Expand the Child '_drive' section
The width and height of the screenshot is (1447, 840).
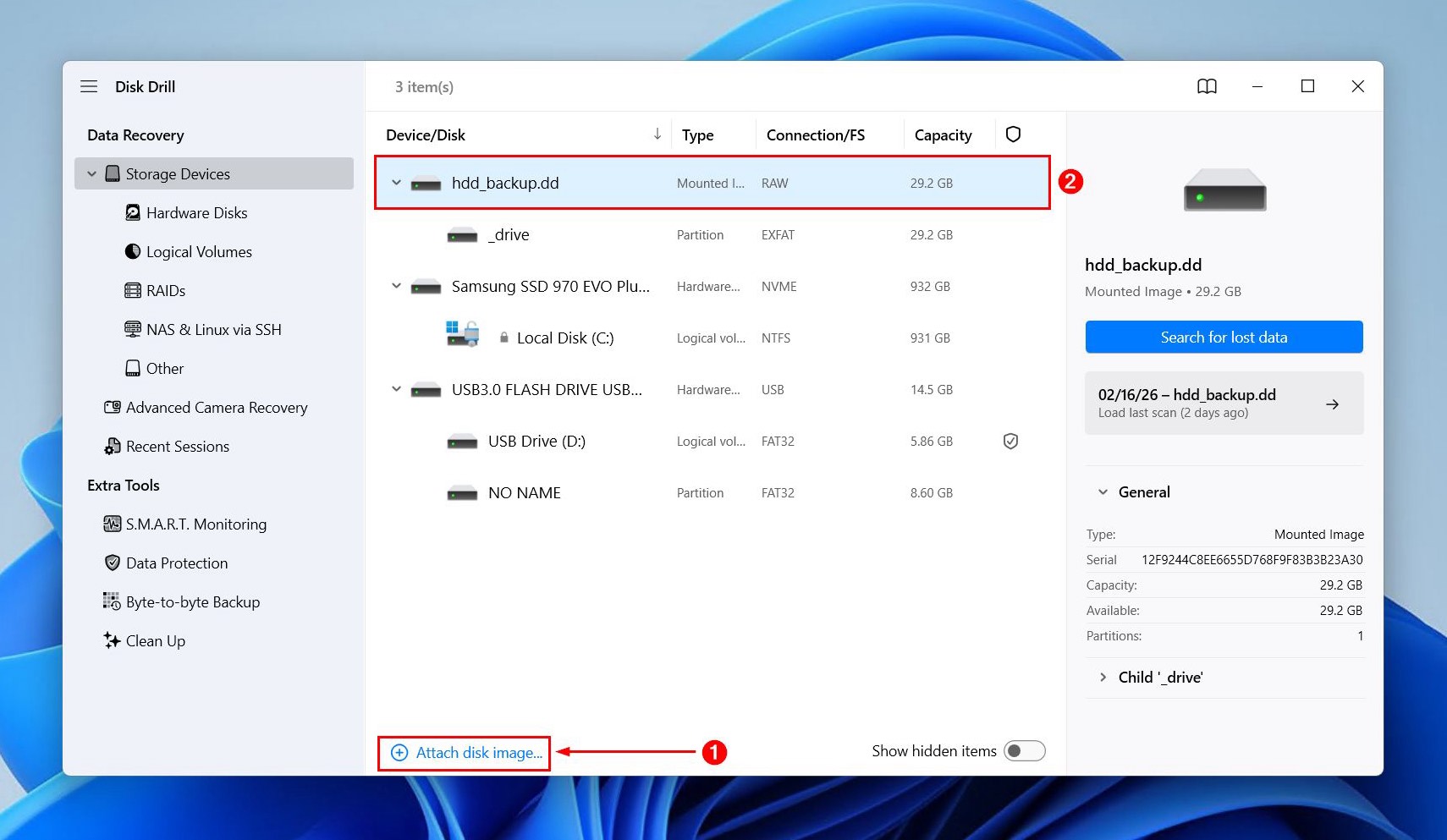pyautogui.click(x=1104, y=677)
